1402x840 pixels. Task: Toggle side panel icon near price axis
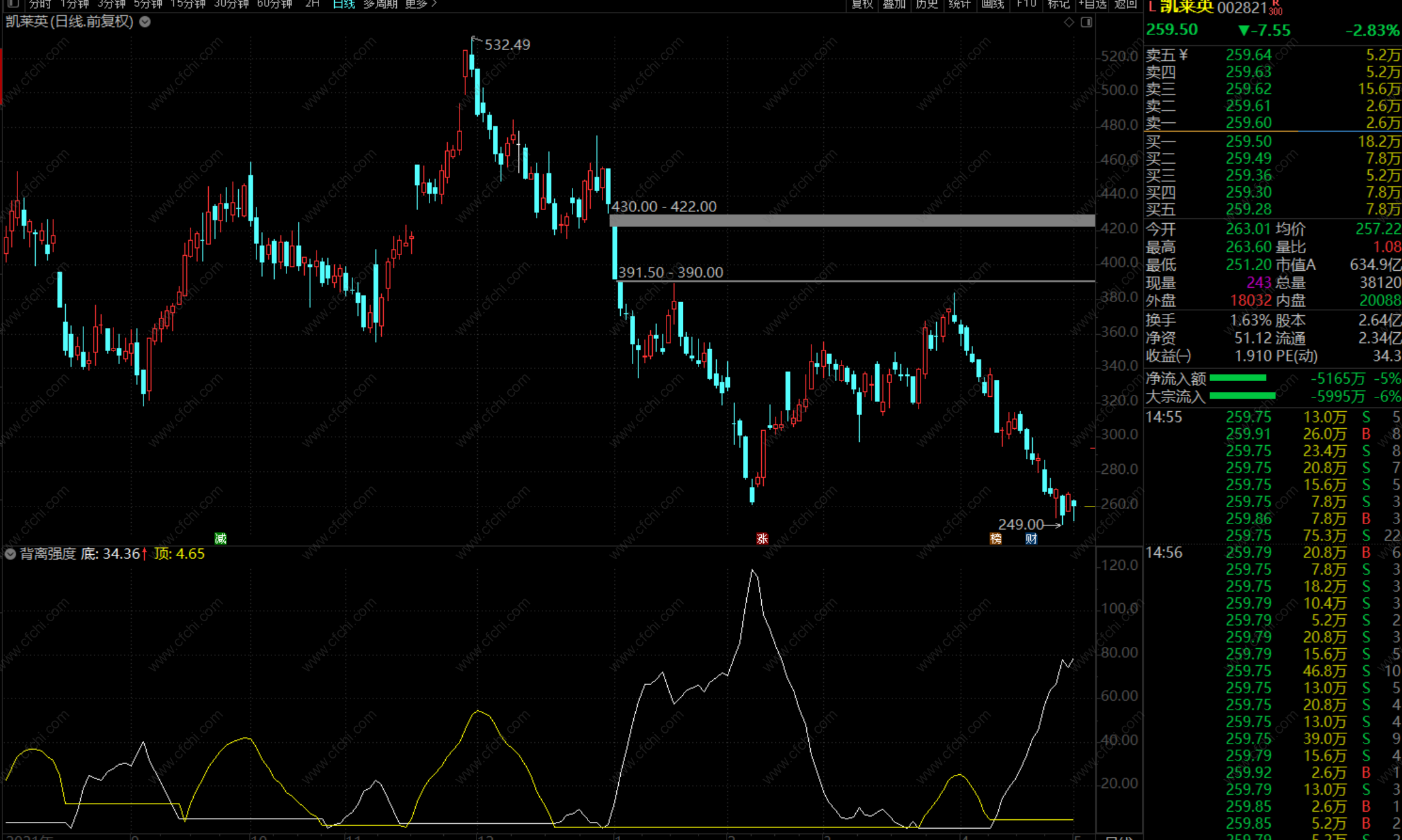[x=1087, y=23]
